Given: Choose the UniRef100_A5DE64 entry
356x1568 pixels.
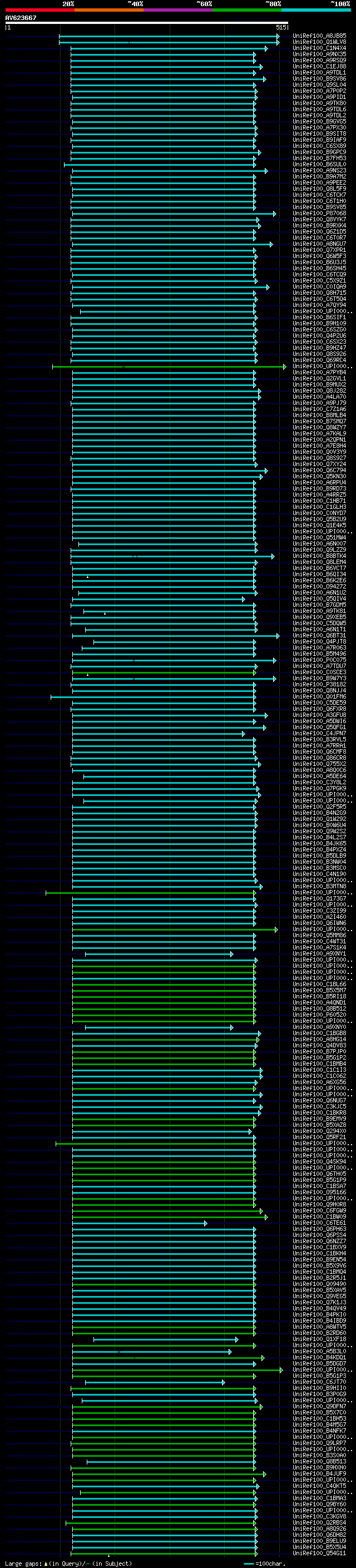Looking at the screenshot, I should 319,776.
